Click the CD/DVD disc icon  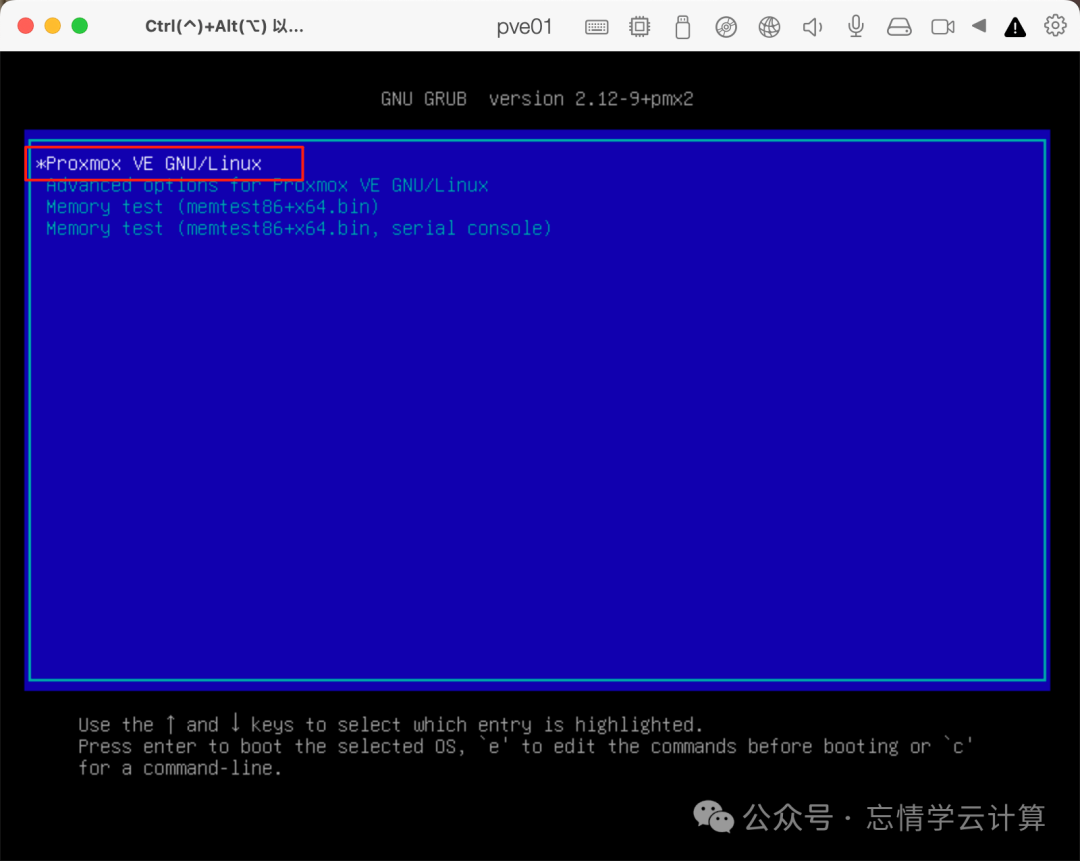pyautogui.click(x=726, y=27)
